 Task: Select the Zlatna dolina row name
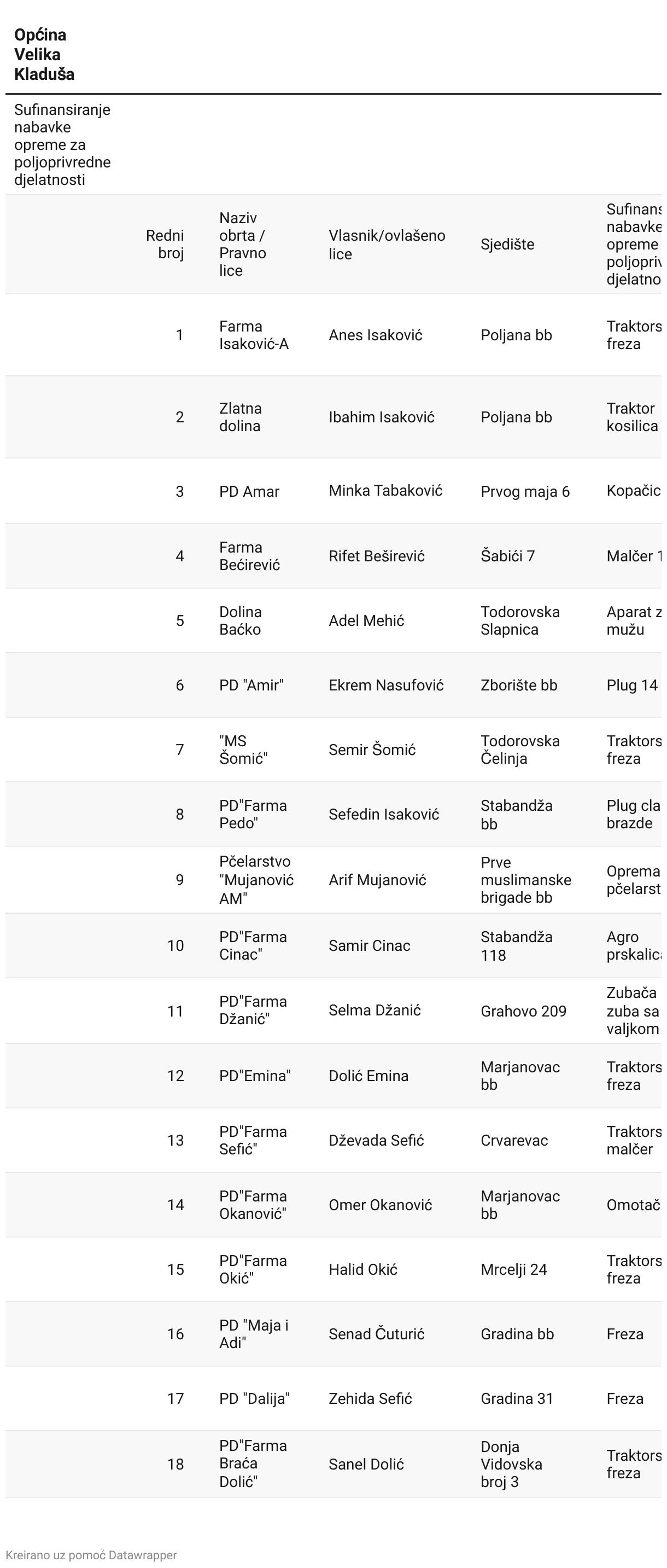pos(240,417)
